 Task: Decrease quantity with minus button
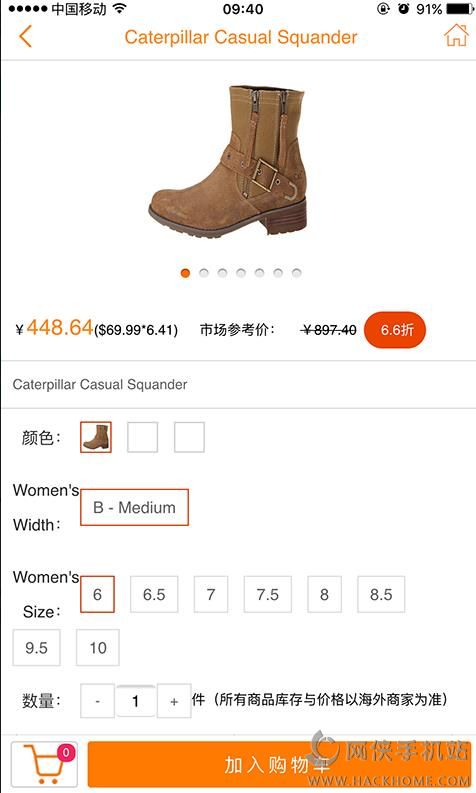[x=98, y=701]
